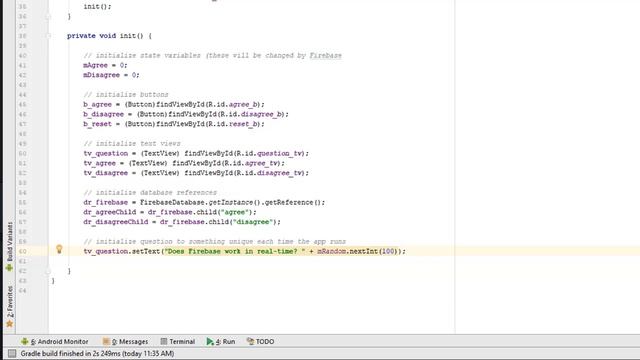Click the dr_disagreeChild assignment line
This screenshot has width=640, height=360.
tap(182, 222)
